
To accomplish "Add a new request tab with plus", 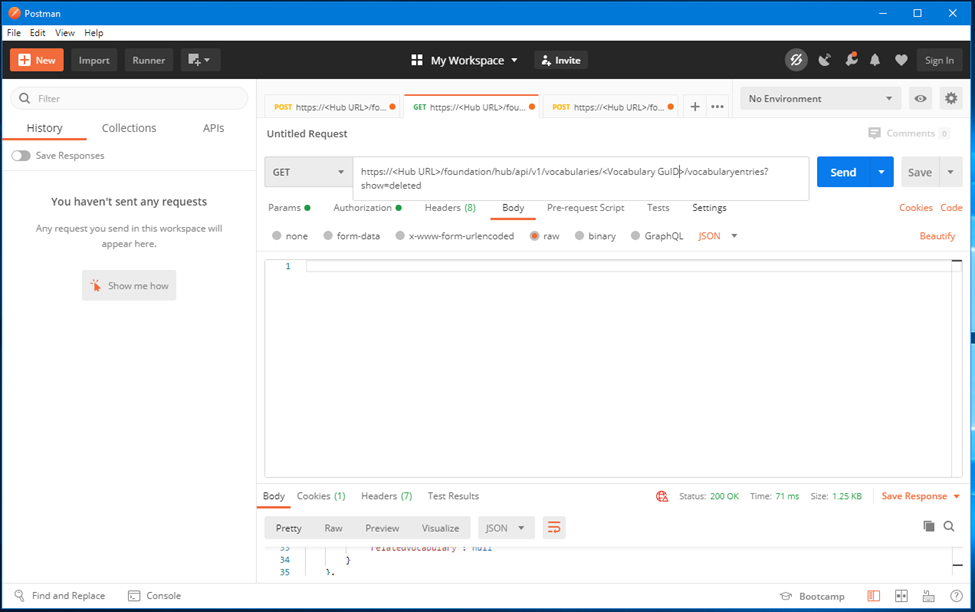I will 695,107.
